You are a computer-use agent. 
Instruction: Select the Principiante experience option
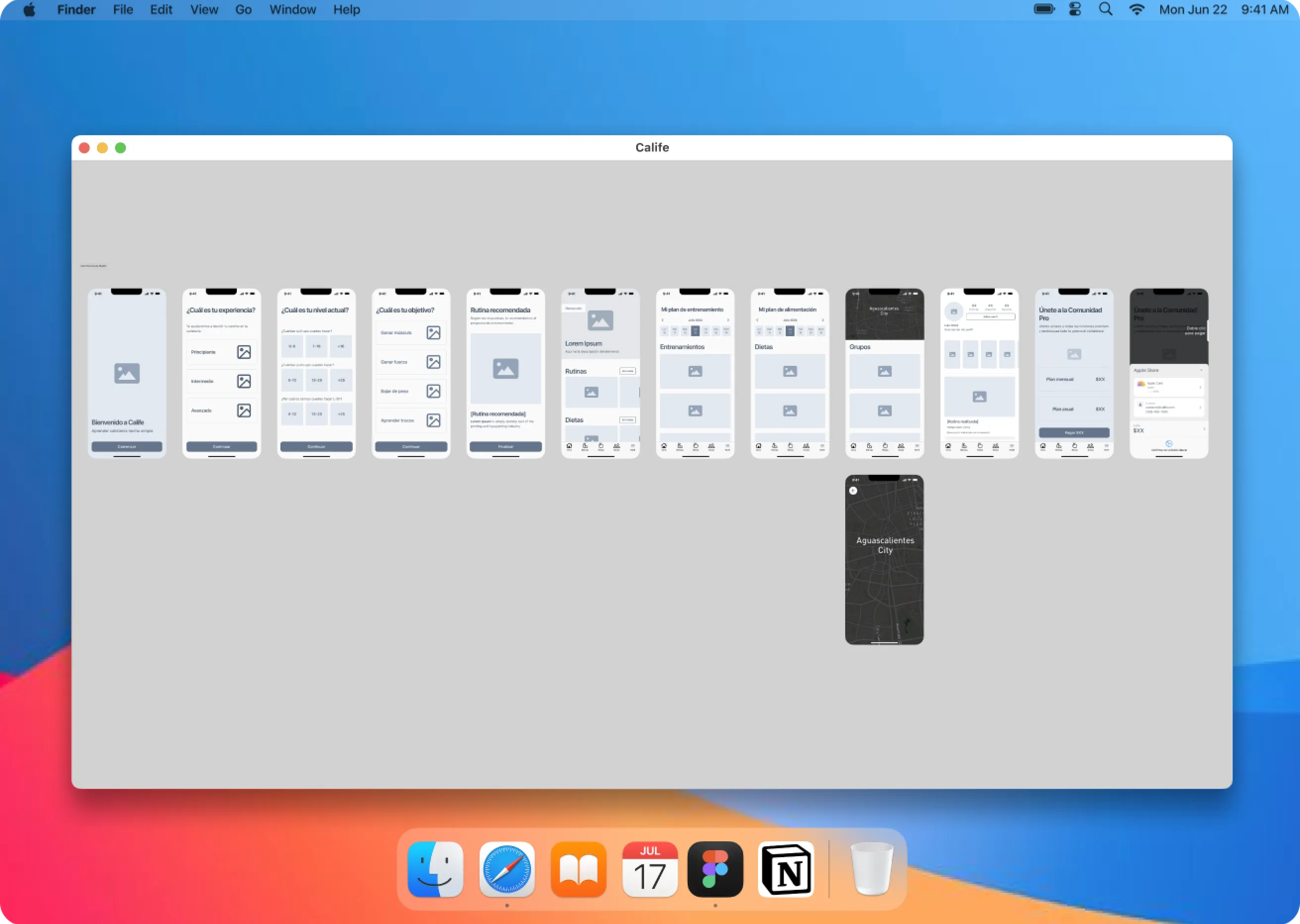(221, 352)
